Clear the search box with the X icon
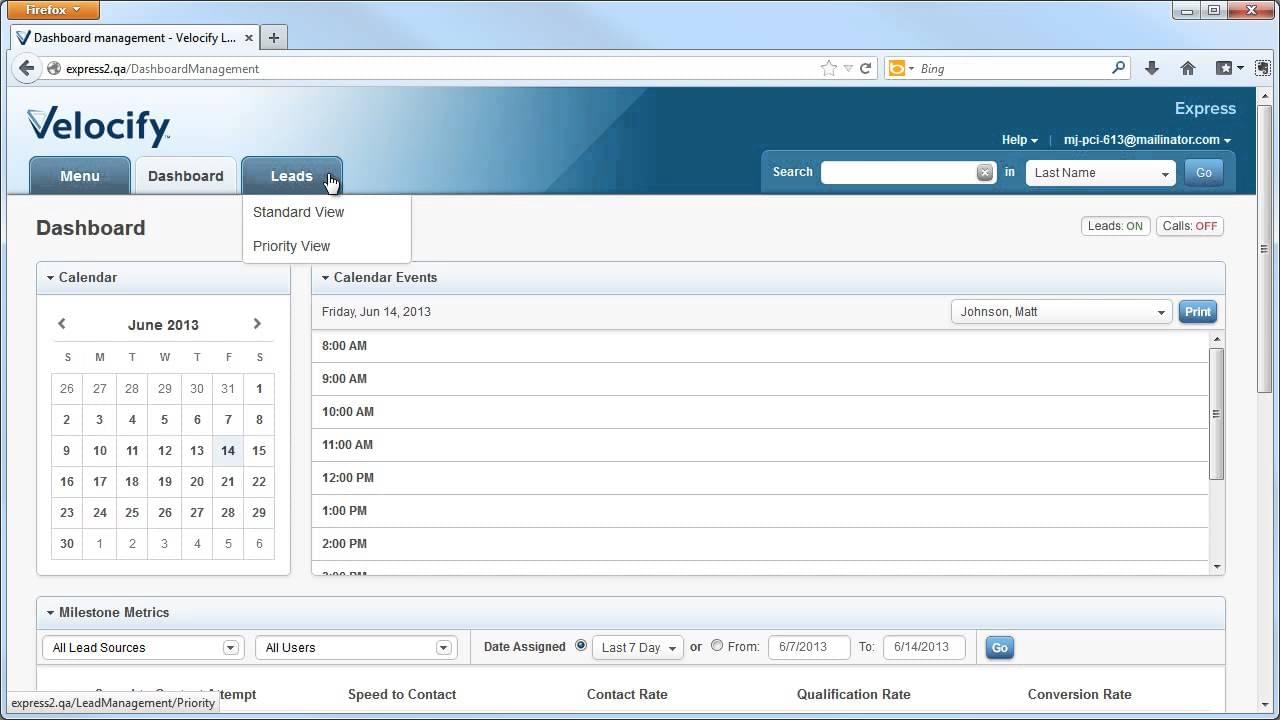Viewport: 1280px width, 720px height. tap(984, 172)
